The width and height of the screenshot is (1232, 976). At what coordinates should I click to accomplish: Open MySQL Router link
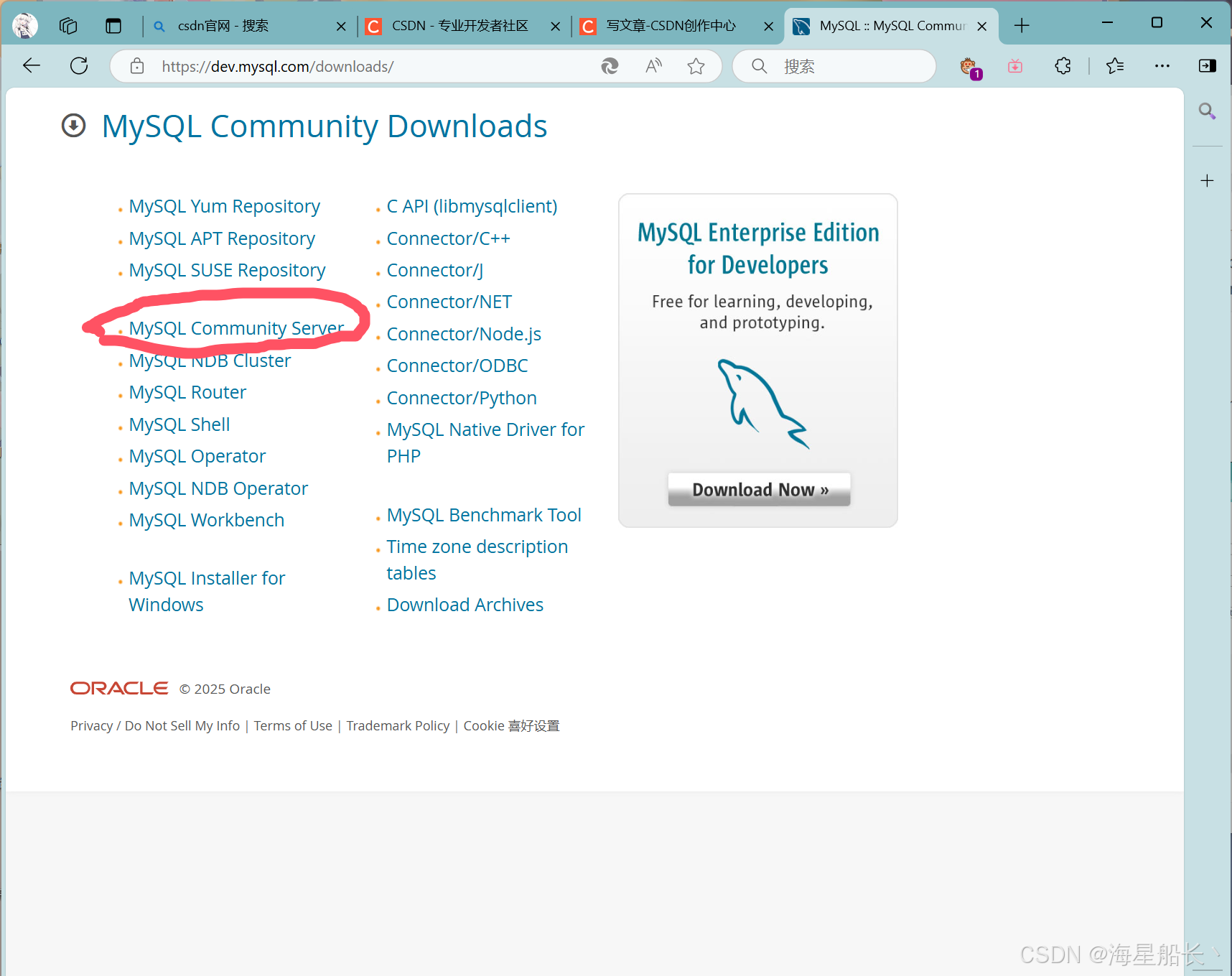click(187, 392)
